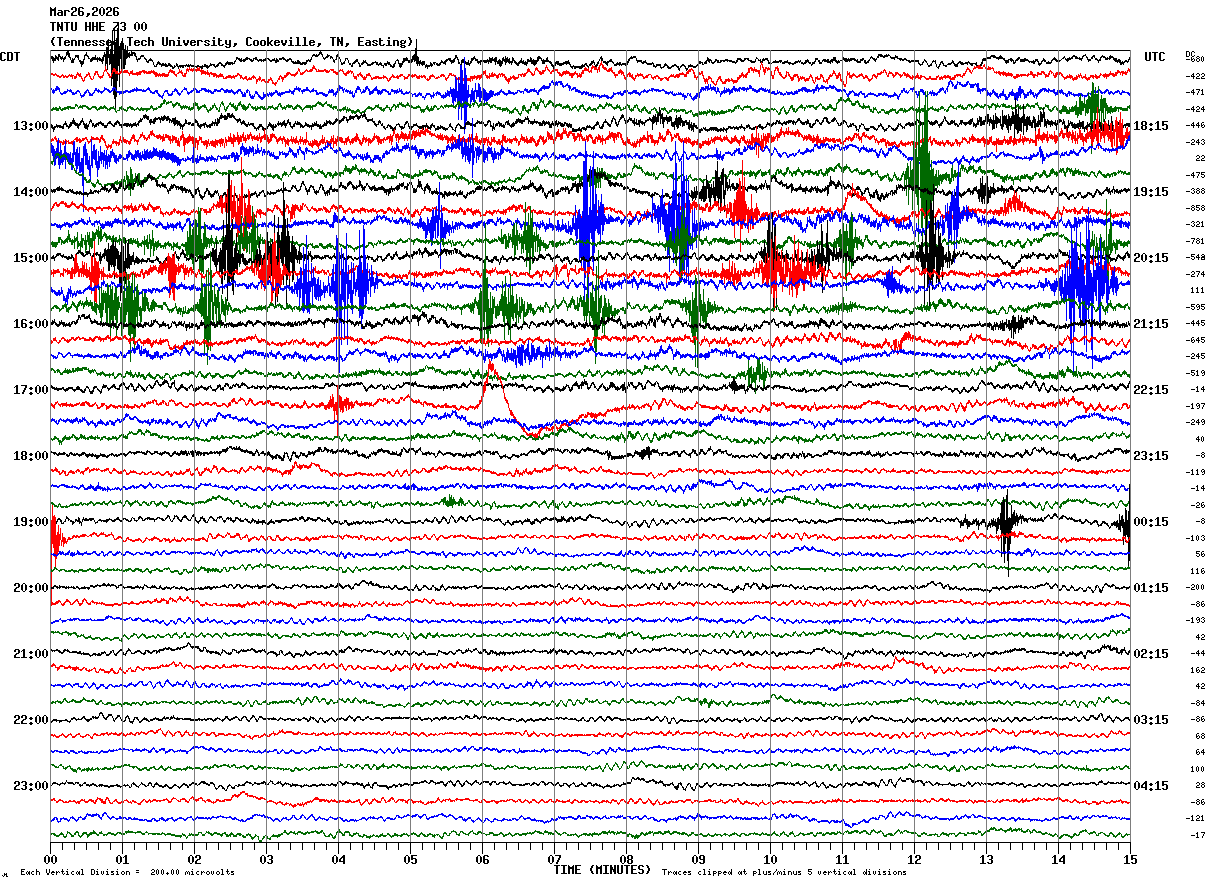Click the large red excursion near 17:00

[512, 400]
